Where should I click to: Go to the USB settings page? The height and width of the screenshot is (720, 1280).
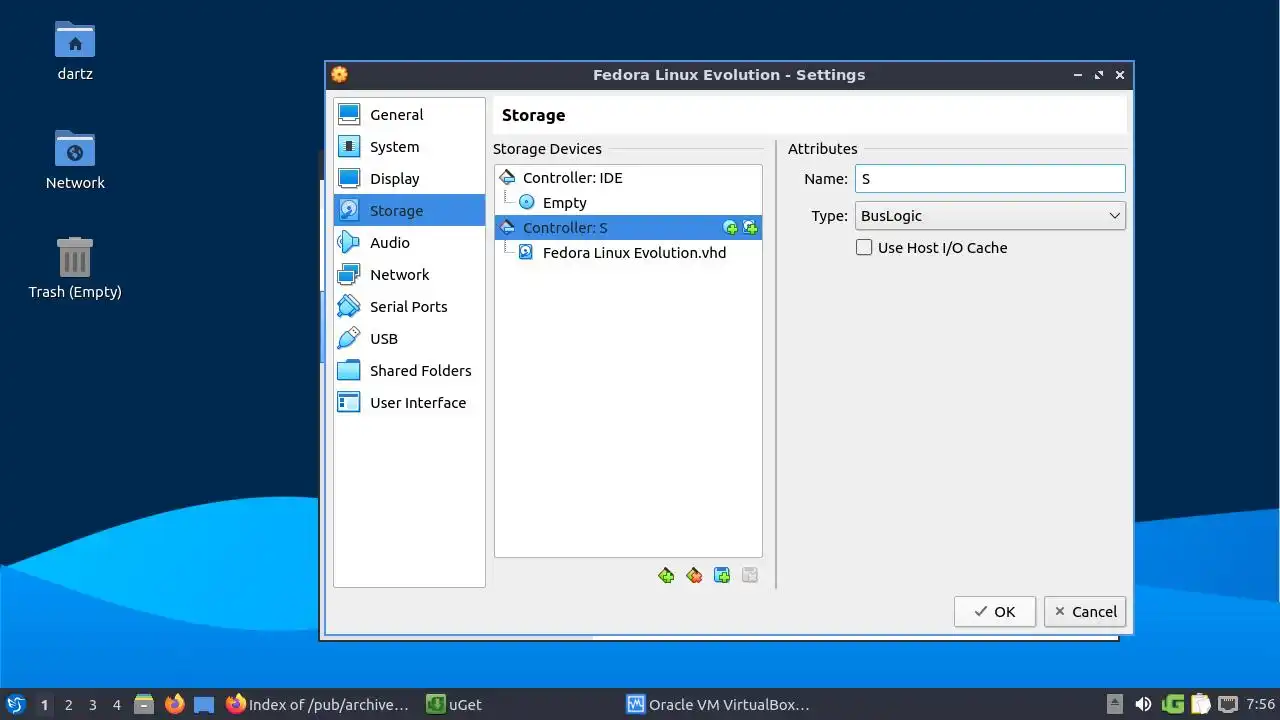pyautogui.click(x=409, y=339)
